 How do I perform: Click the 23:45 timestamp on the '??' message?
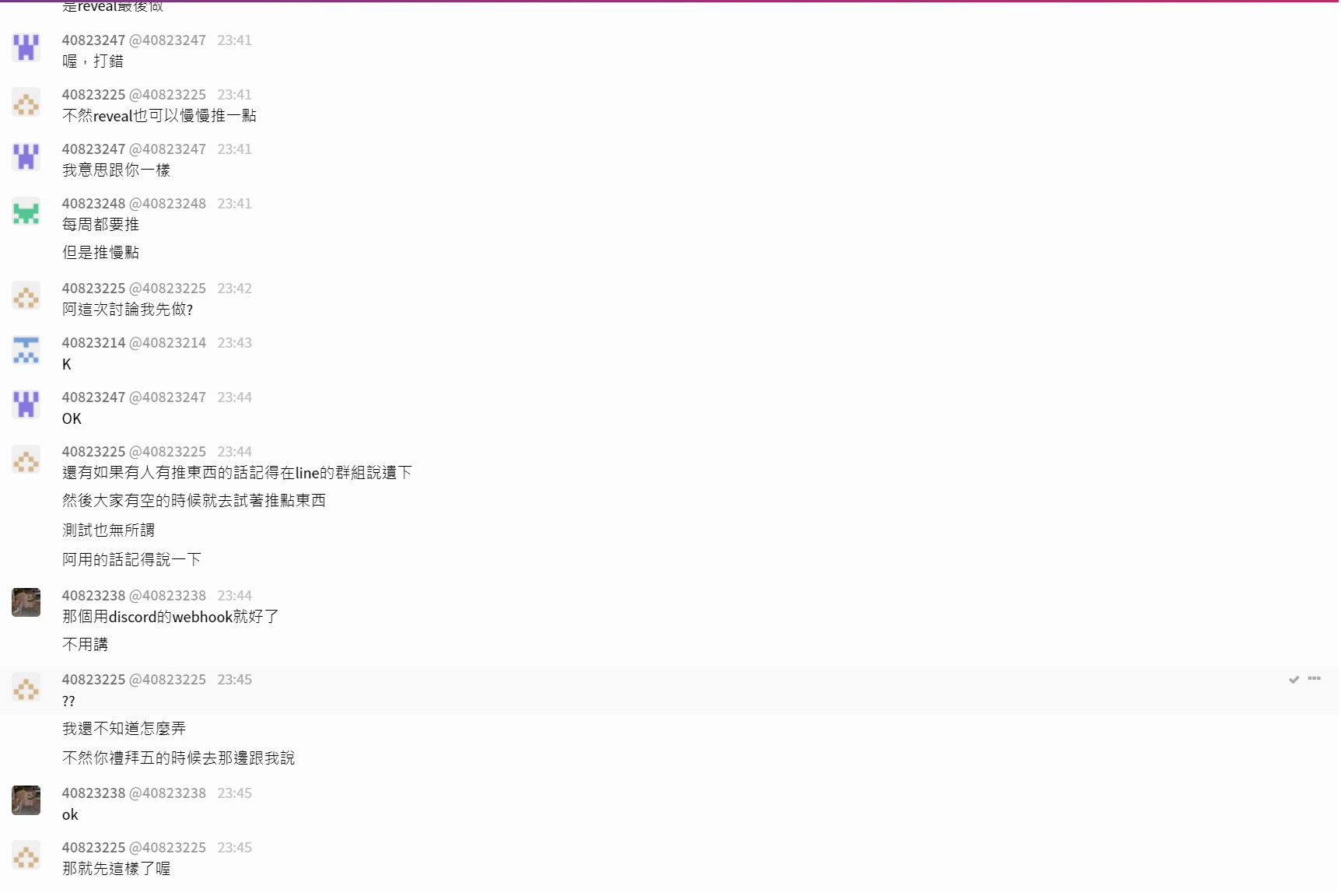click(x=234, y=679)
